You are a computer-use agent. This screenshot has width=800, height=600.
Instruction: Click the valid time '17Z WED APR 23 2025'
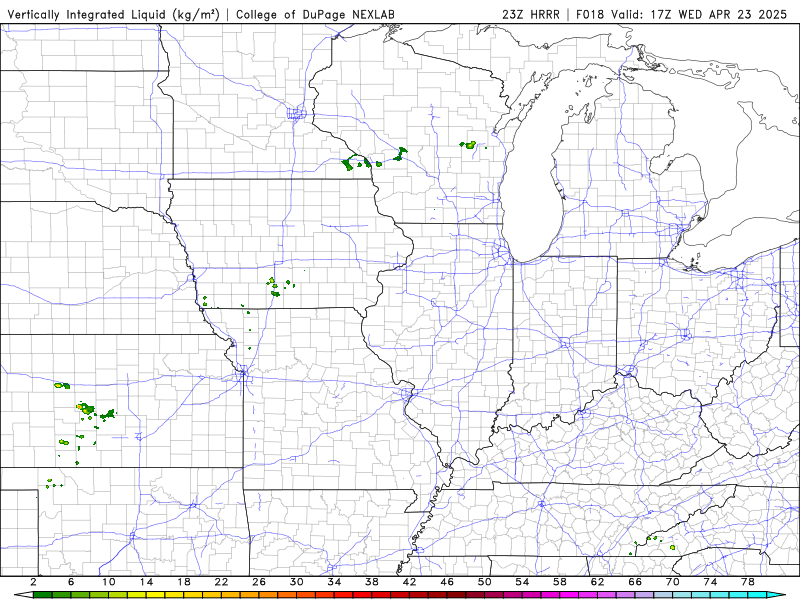(719, 14)
